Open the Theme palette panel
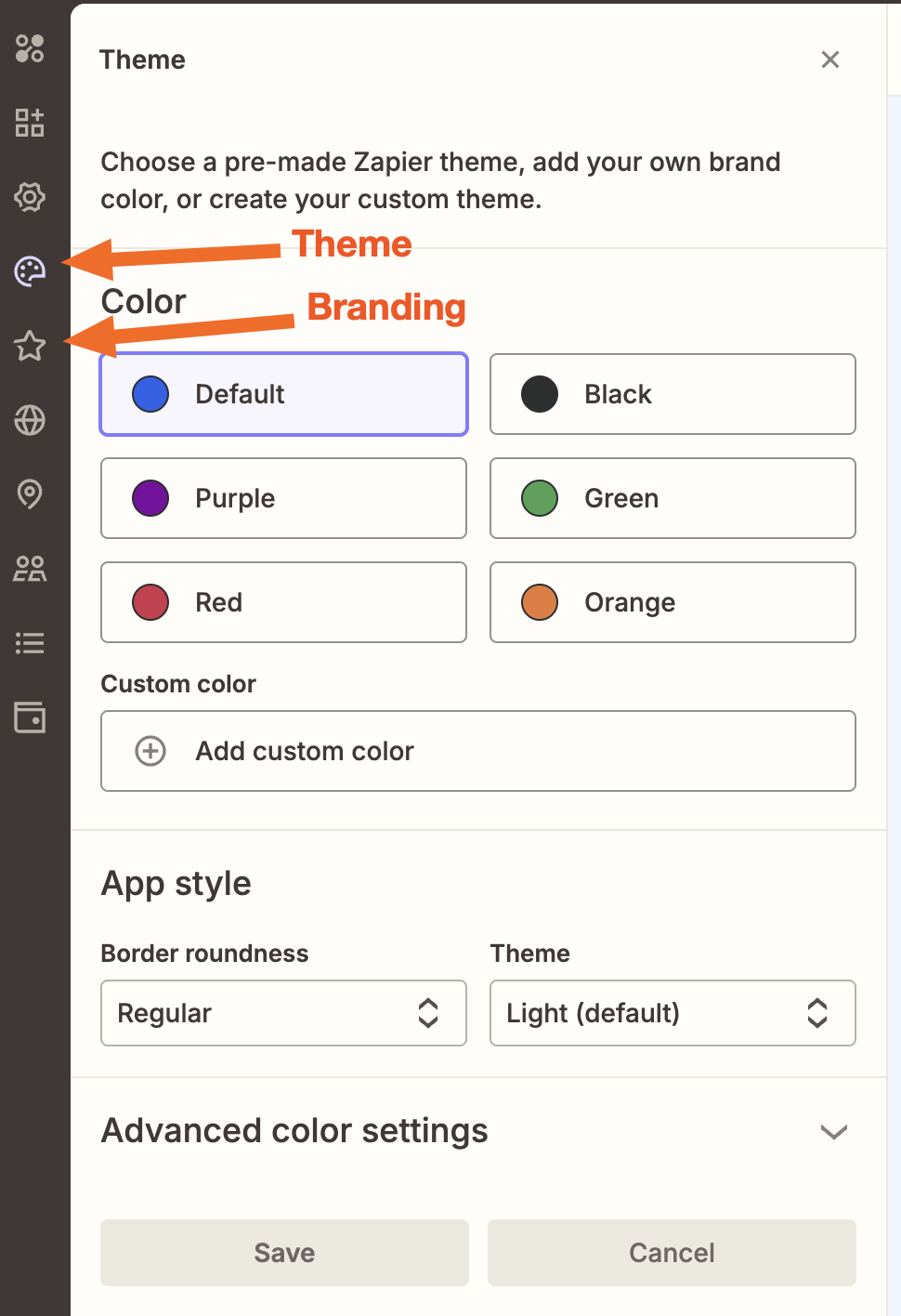This screenshot has width=901, height=1316. (30, 271)
